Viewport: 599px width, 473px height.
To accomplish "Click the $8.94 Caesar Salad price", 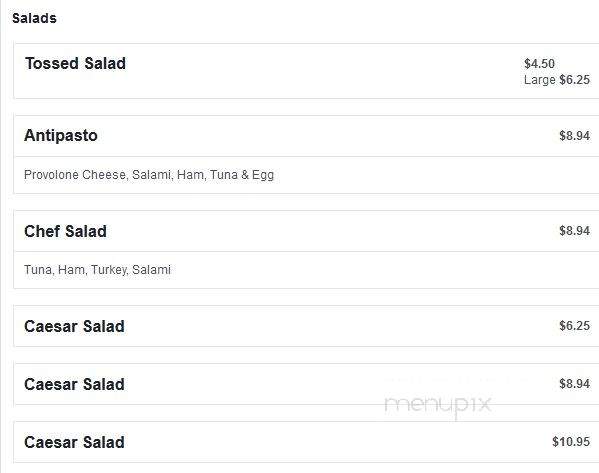I will click(x=574, y=384).
